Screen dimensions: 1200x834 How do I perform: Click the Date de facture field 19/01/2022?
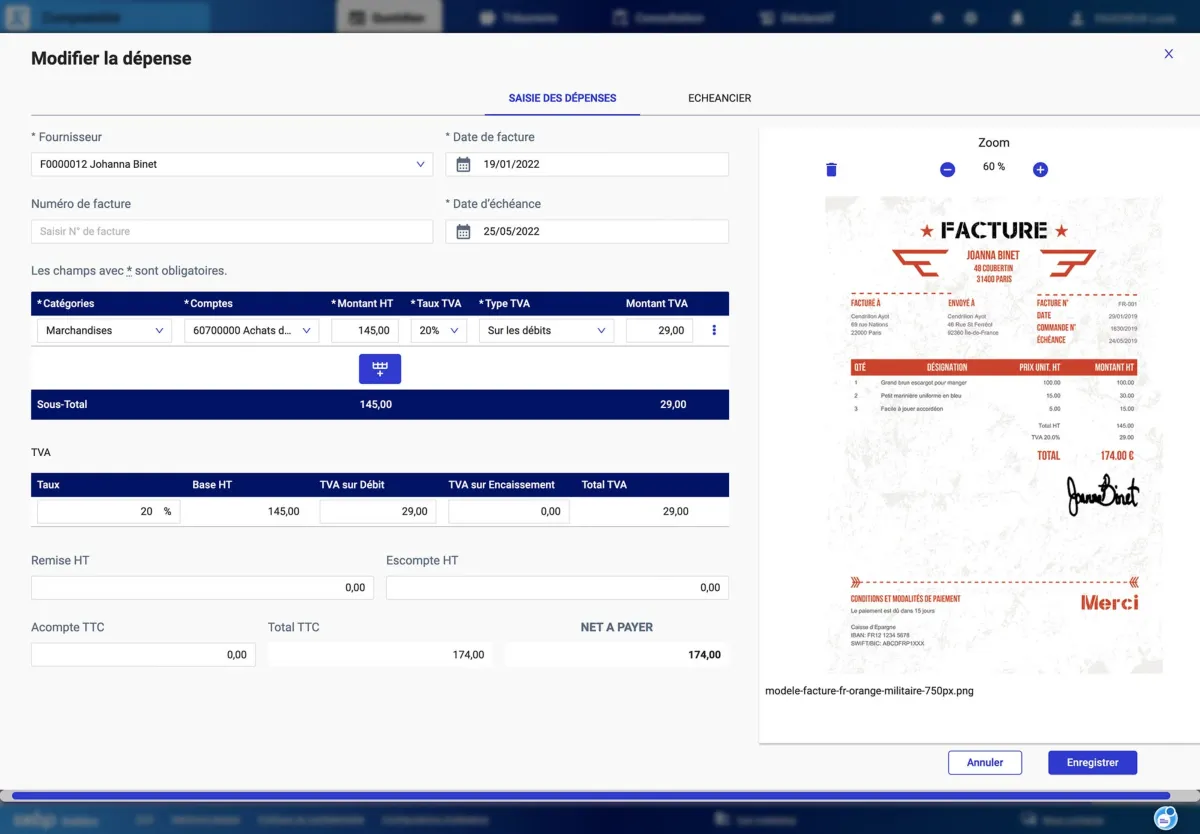(x=587, y=164)
